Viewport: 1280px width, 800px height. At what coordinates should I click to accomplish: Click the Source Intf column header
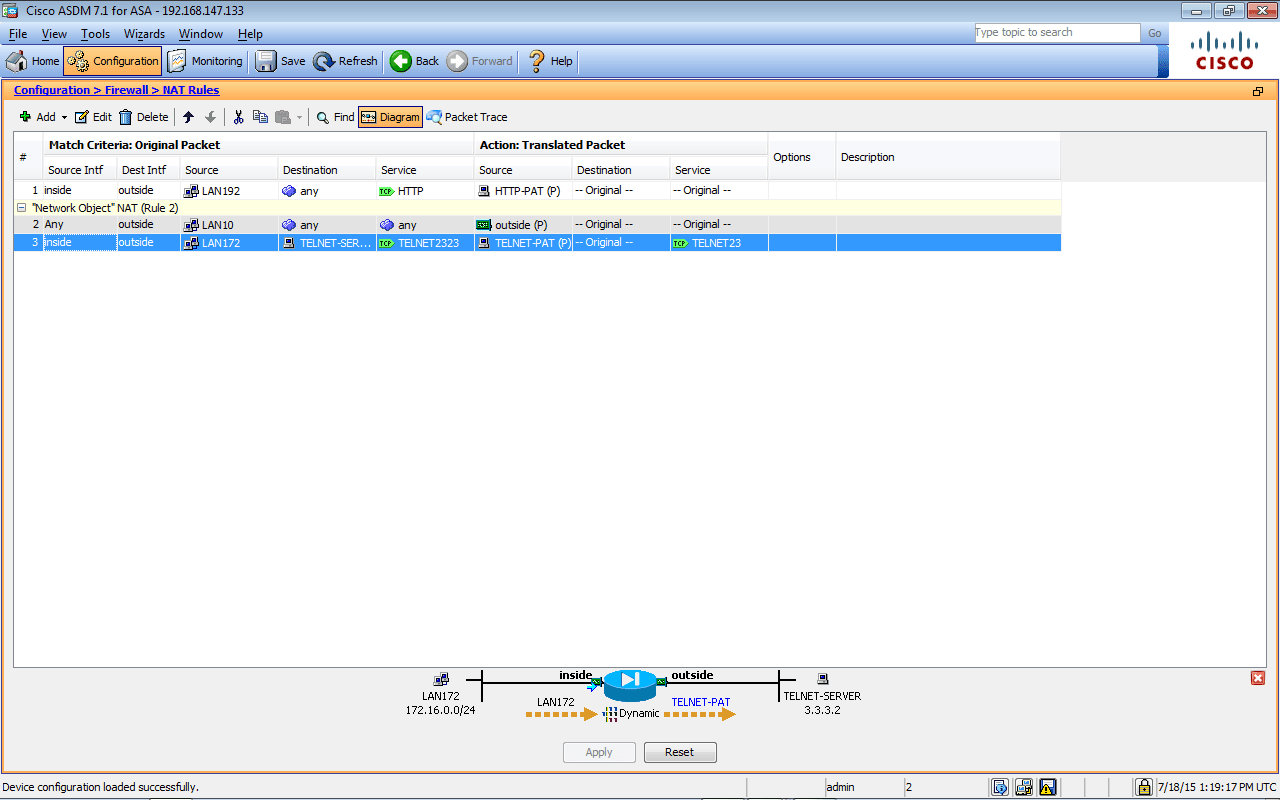(x=80, y=170)
